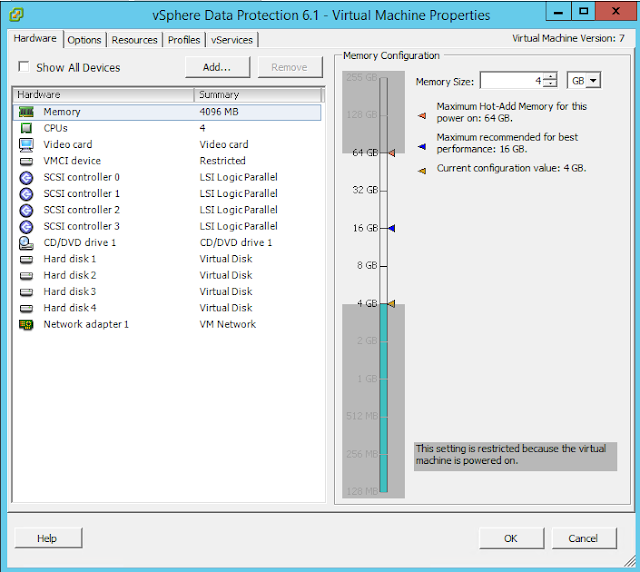Select the Memory row text

click(62, 112)
